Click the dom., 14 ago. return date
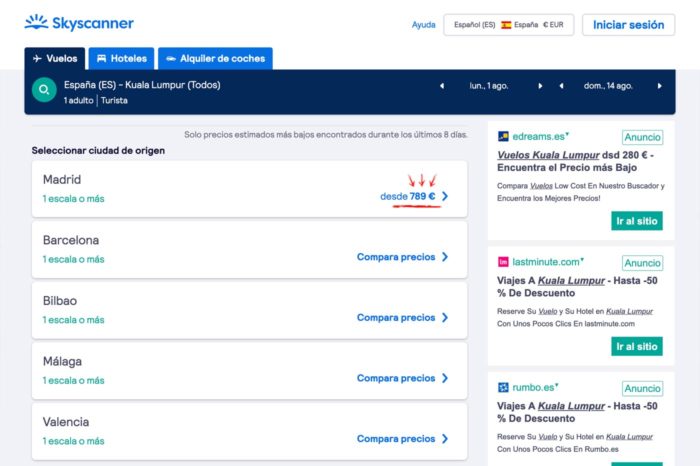Image resolution: width=700 pixels, height=466 pixels. click(x=608, y=86)
